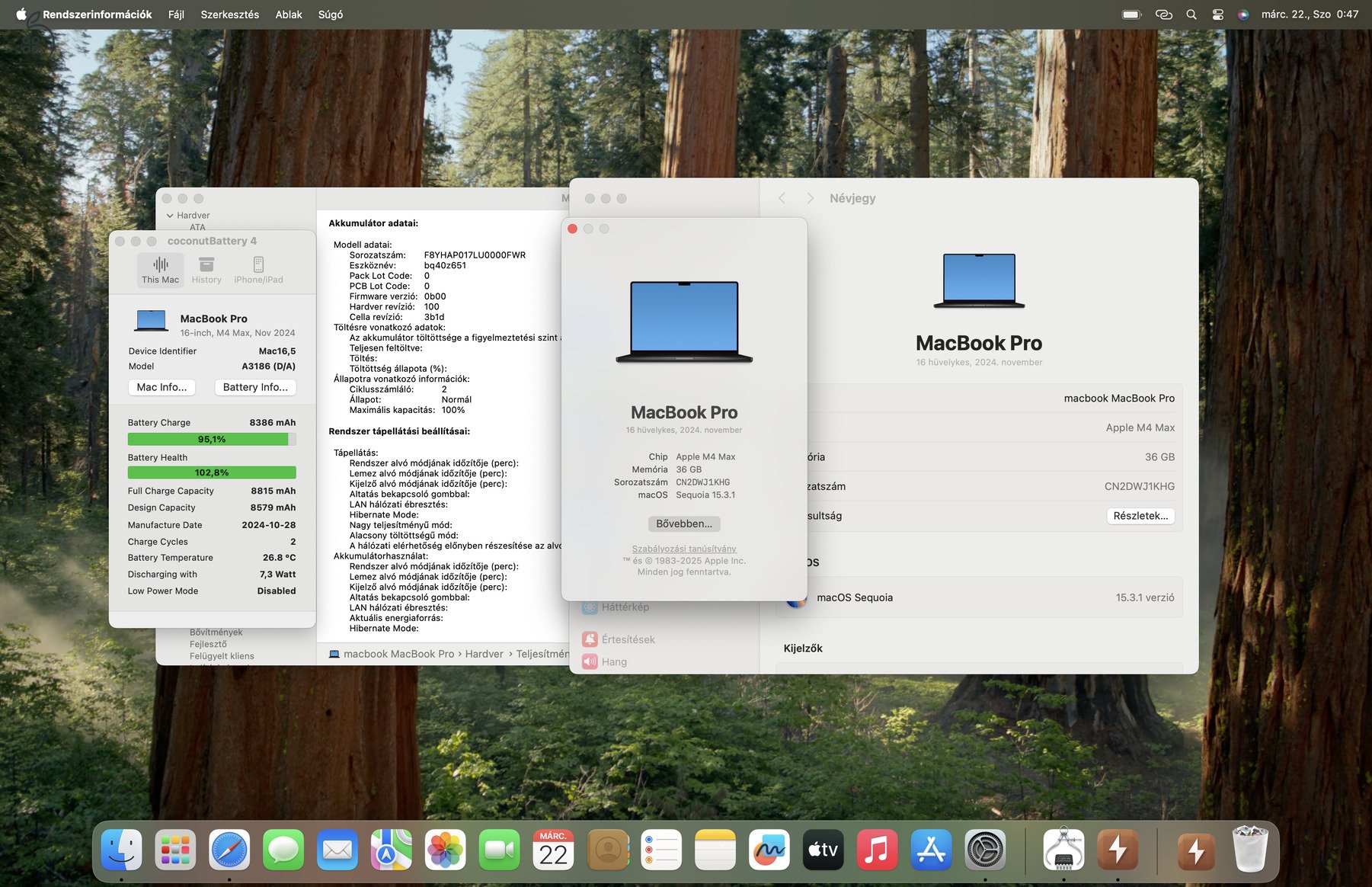The height and width of the screenshot is (887, 1372).
Task: Open the Rendszerinformációk app menu
Action: (97, 14)
